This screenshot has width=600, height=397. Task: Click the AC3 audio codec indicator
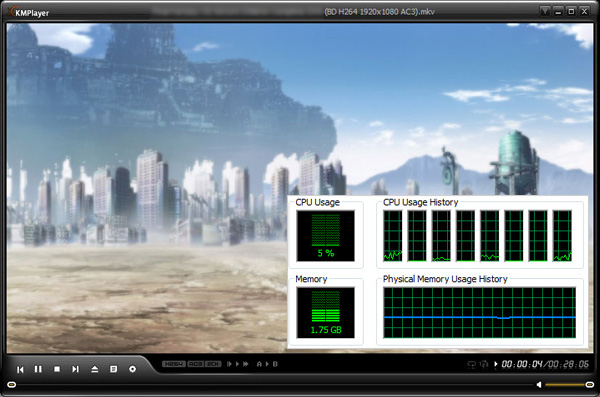coord(196,364)
